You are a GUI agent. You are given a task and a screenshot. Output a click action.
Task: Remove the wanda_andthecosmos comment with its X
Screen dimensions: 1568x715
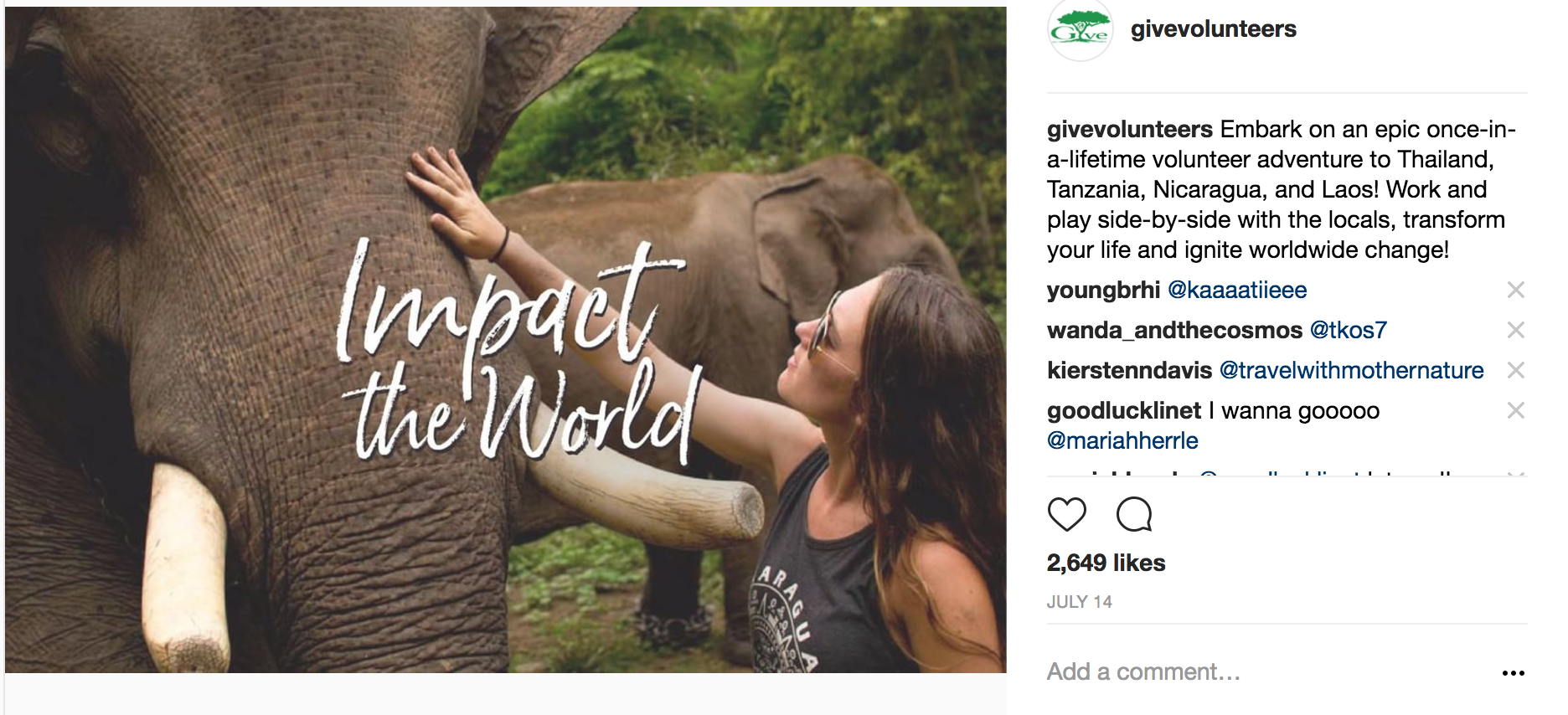tap(1515, 331)
